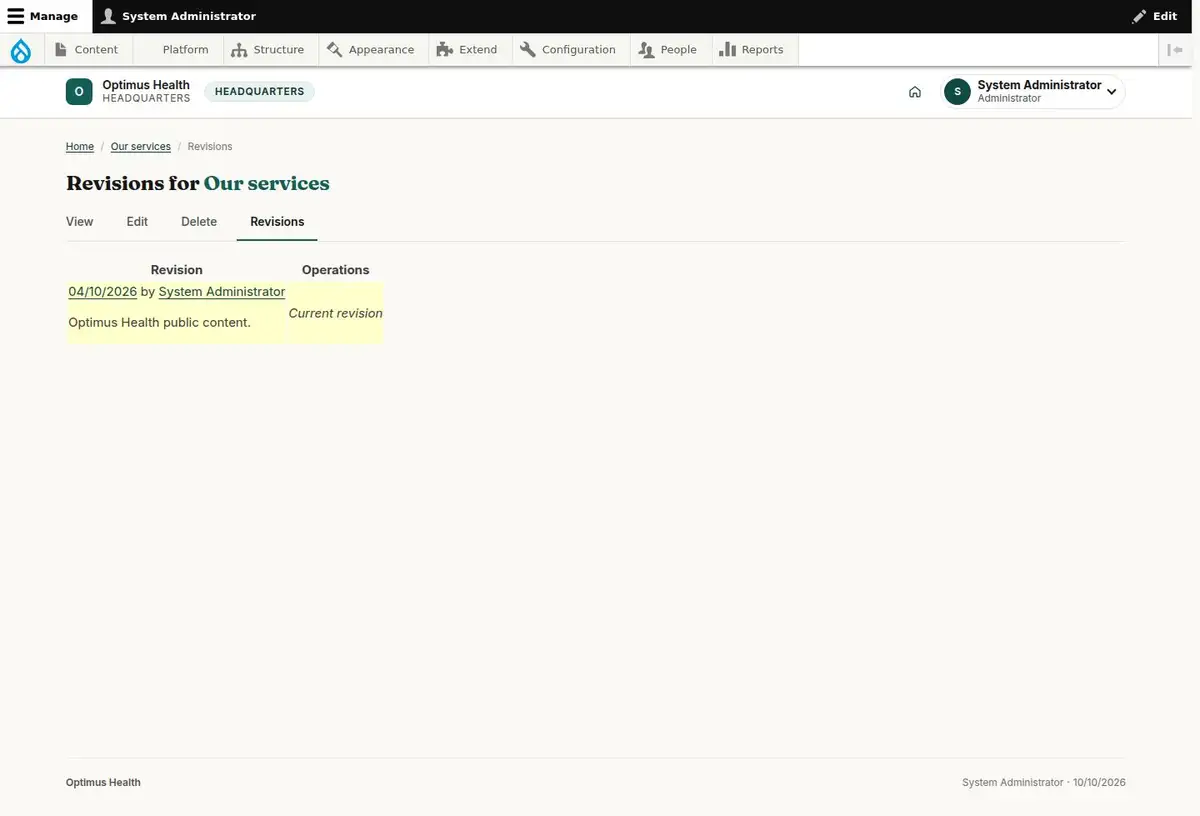Image resolution: width=1200 pixels, height=816 pixels.
Task: Click the Drupal drop logo icon
Action: pyautogui.click(x=21, y=50)
